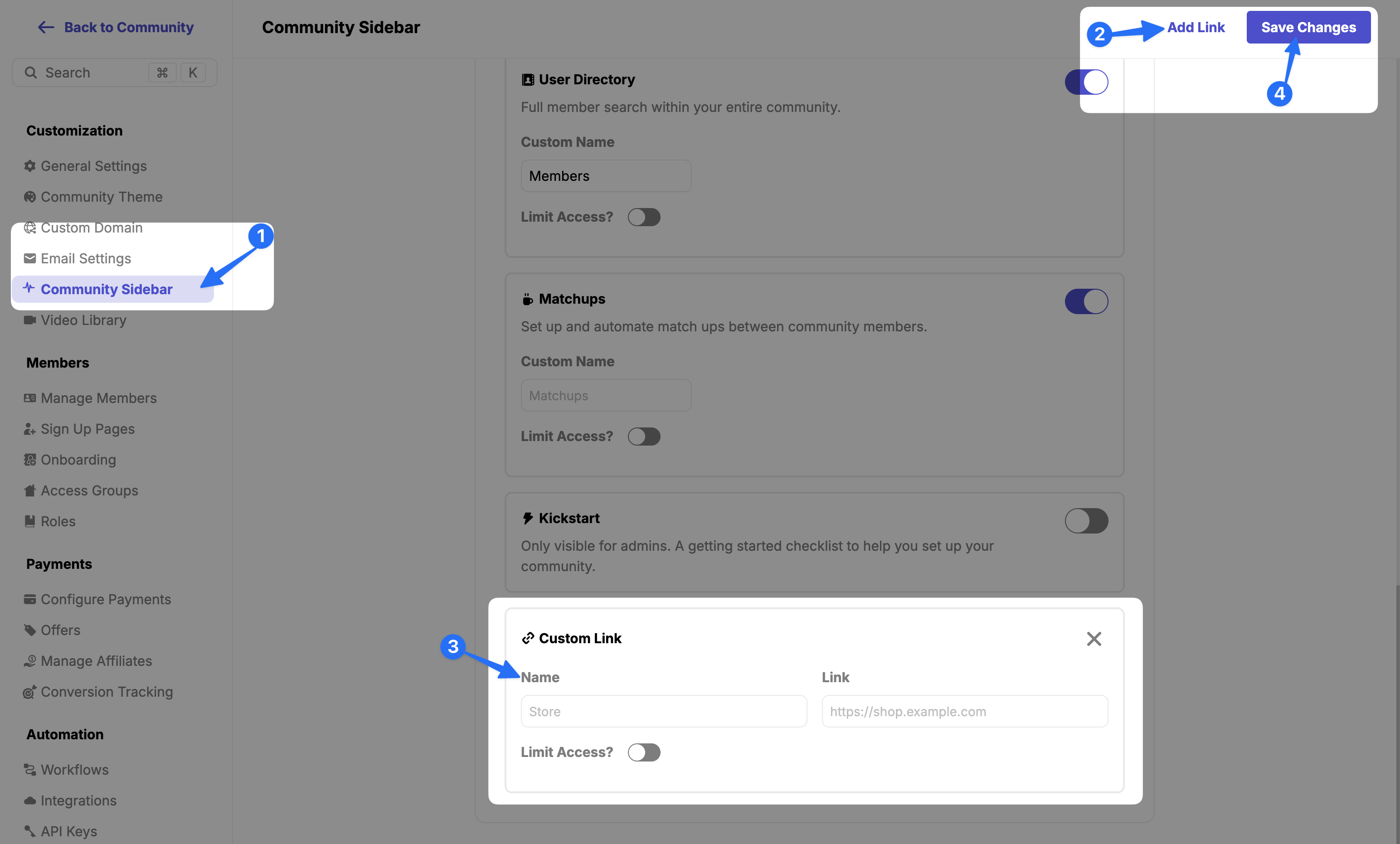
Task: Open Roles settings
Action: 58,521
